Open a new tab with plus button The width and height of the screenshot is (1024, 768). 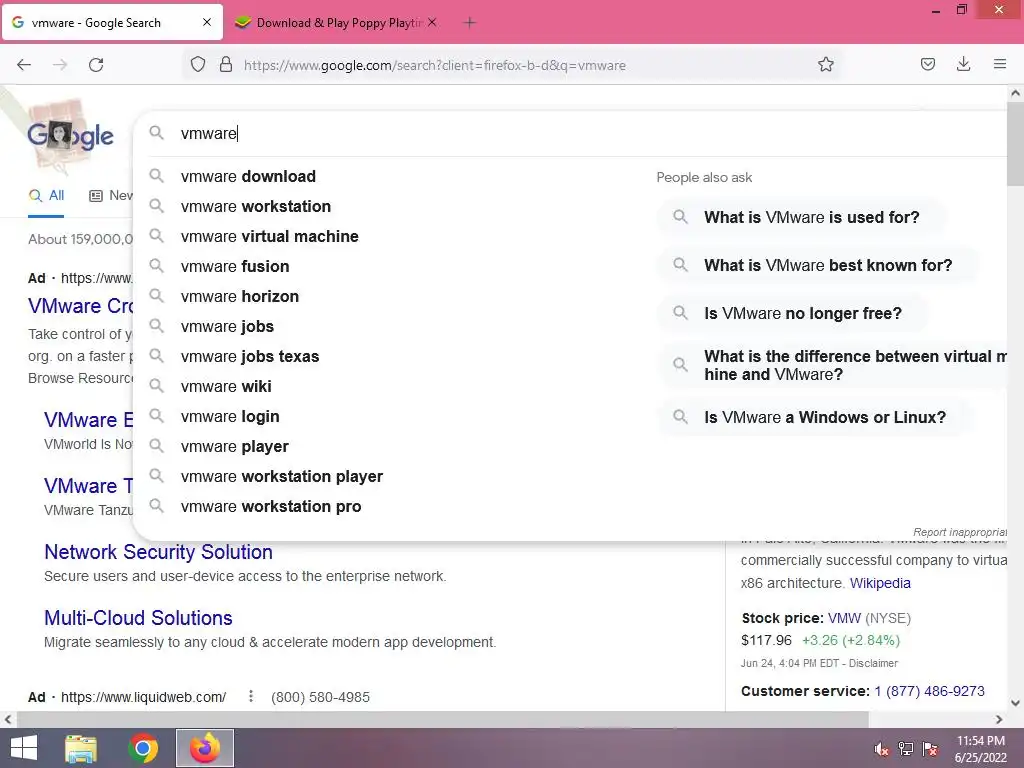pyautogui.click(x=469, y=23)
